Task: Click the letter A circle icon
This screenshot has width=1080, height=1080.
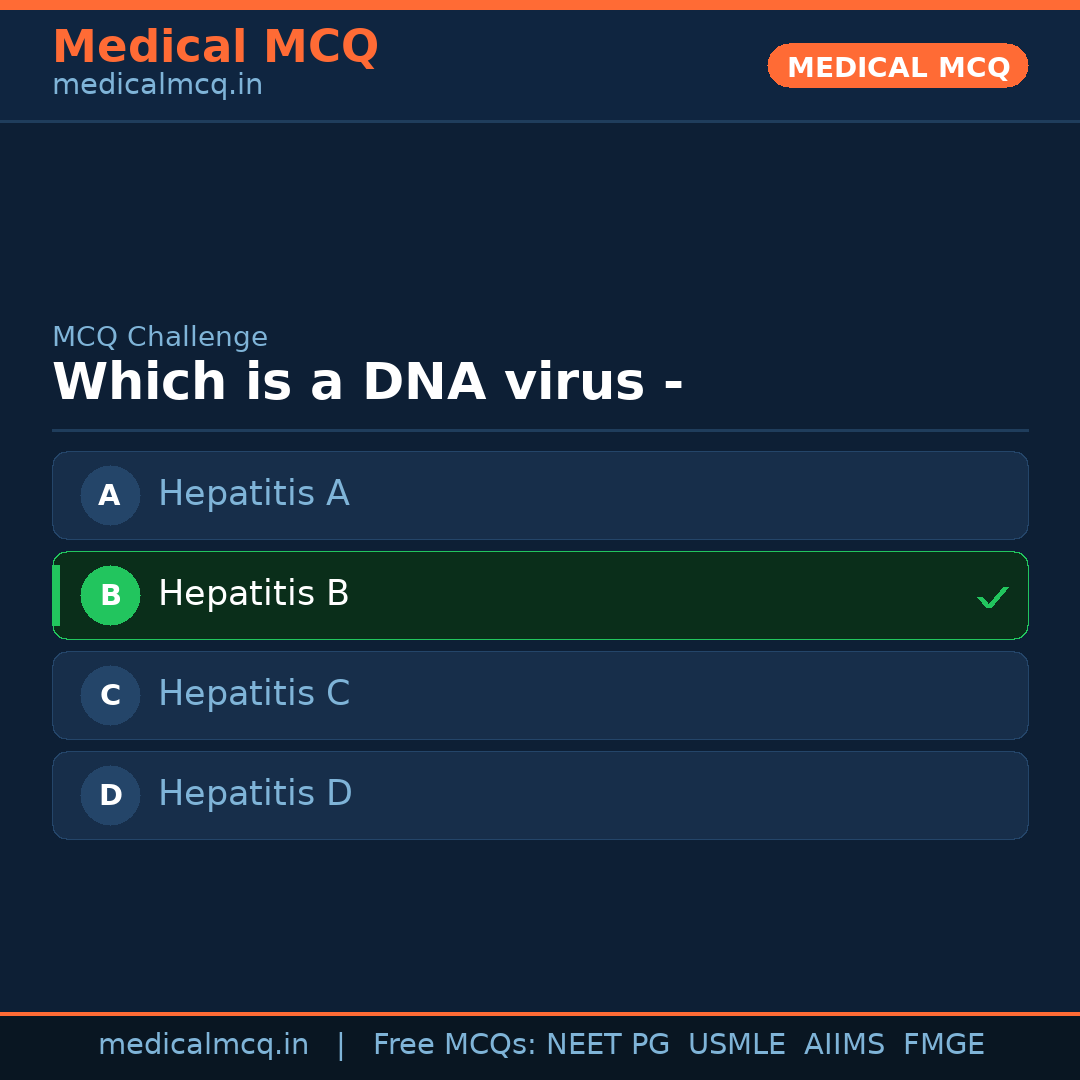Action: [110, 495]
